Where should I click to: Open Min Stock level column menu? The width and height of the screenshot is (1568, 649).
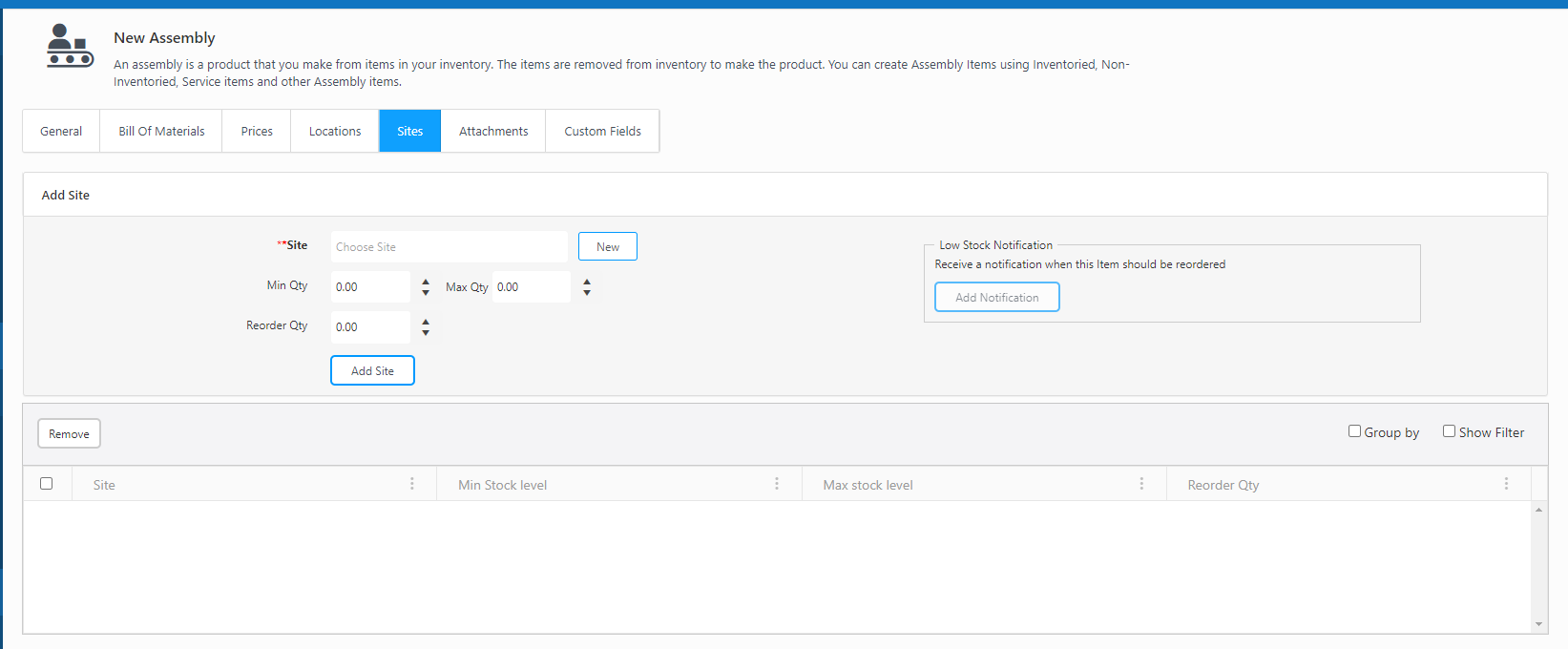pyautogui.click(x=777, y=484)
